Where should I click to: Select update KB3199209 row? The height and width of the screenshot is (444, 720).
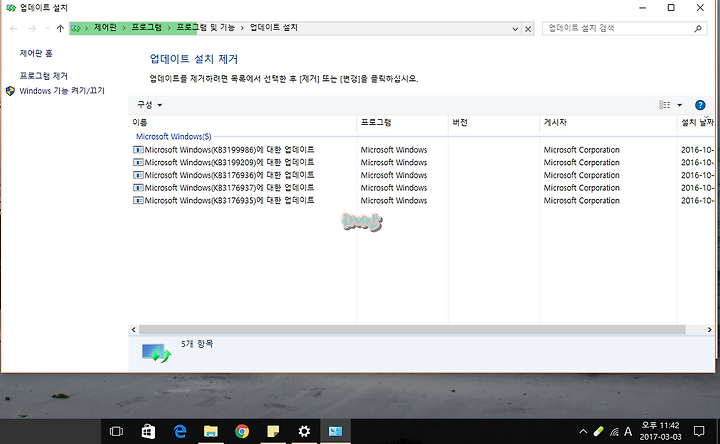pyautogui.click(x=422, y=163)
